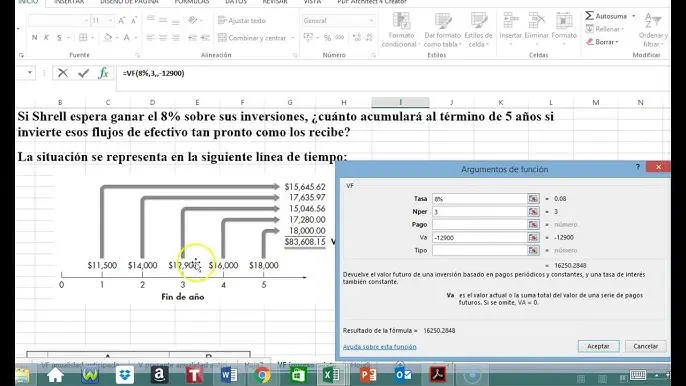Click the Rellenar fill button
The width and height of the screenshot is (686, 386).
tap(605, 29)
